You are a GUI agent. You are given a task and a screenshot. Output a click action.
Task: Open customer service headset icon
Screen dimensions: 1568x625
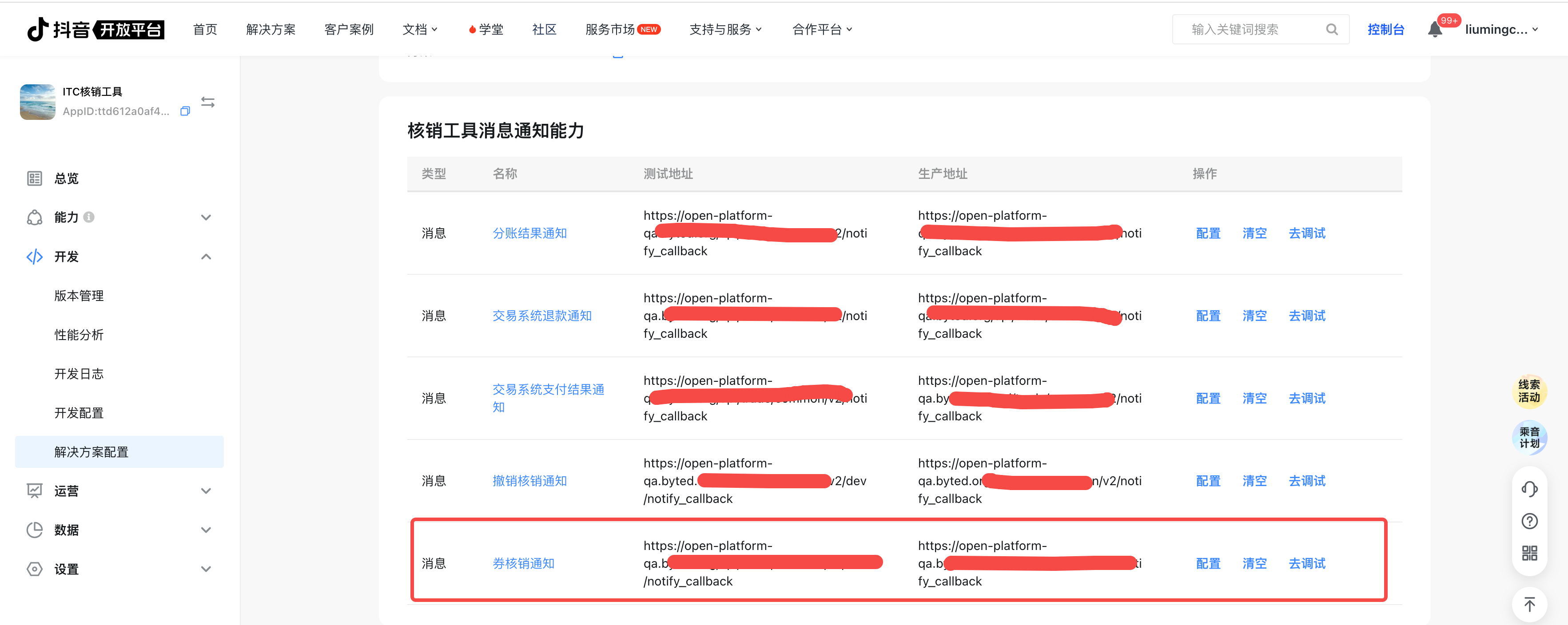pos(1529,489)
